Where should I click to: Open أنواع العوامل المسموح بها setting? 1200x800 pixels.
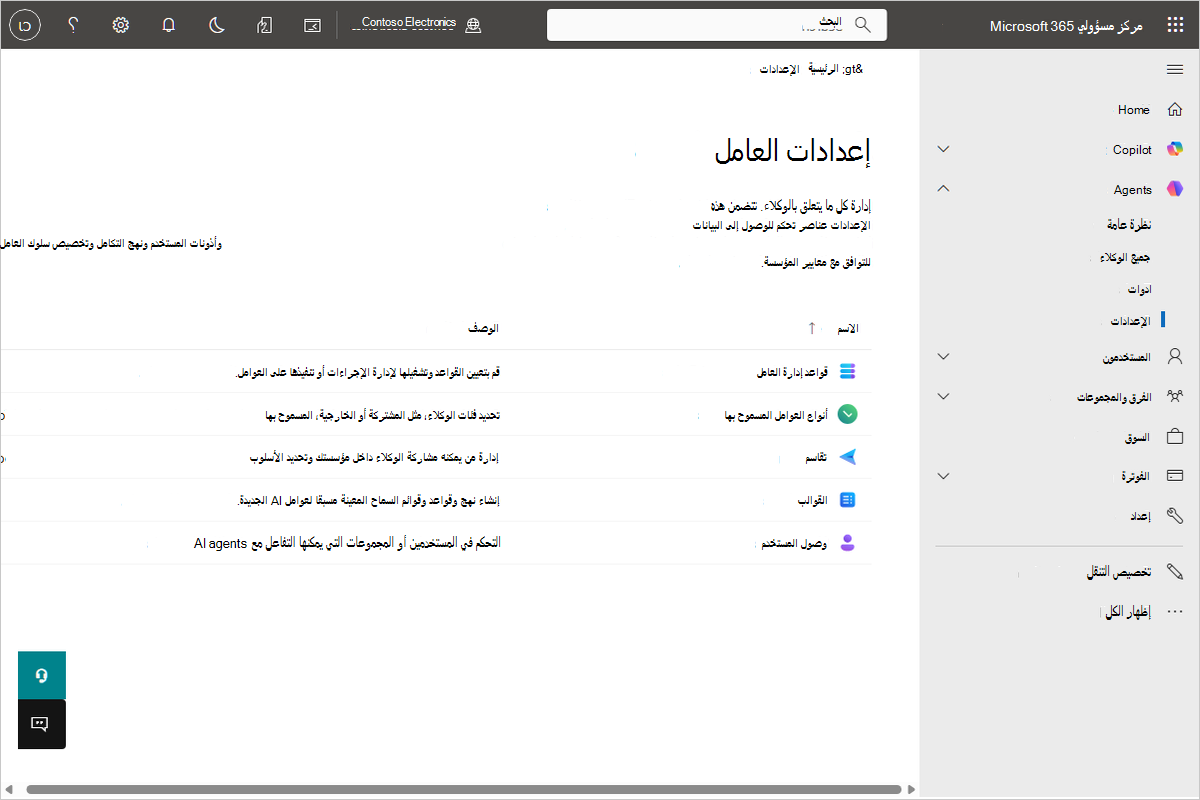click(x=778, y=415)
